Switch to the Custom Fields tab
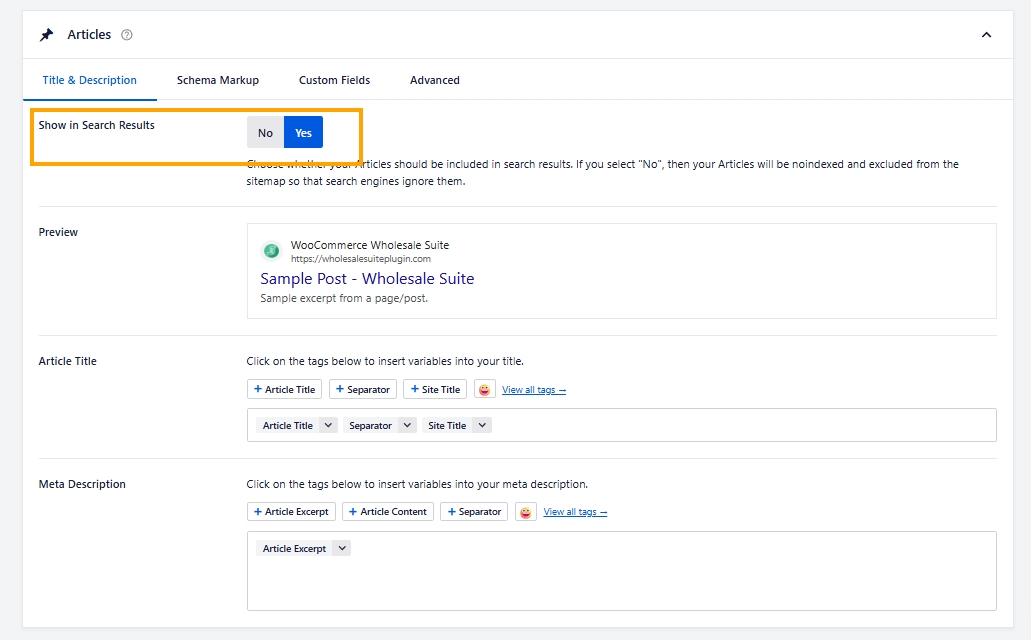This screenshot has width=1031, height=640. 334,80
